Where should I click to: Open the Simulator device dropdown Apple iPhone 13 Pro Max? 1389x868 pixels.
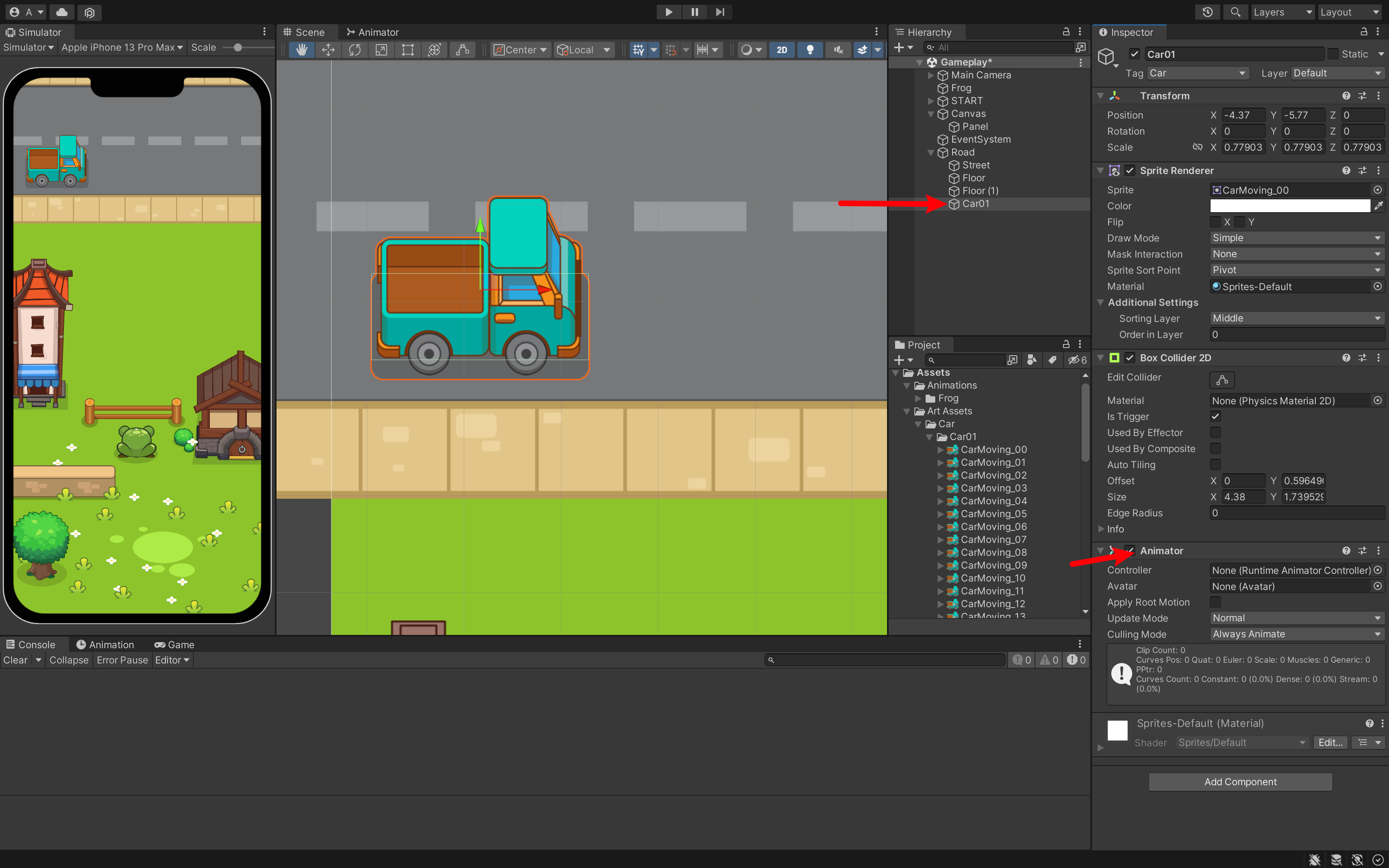[x=122, y=48]
